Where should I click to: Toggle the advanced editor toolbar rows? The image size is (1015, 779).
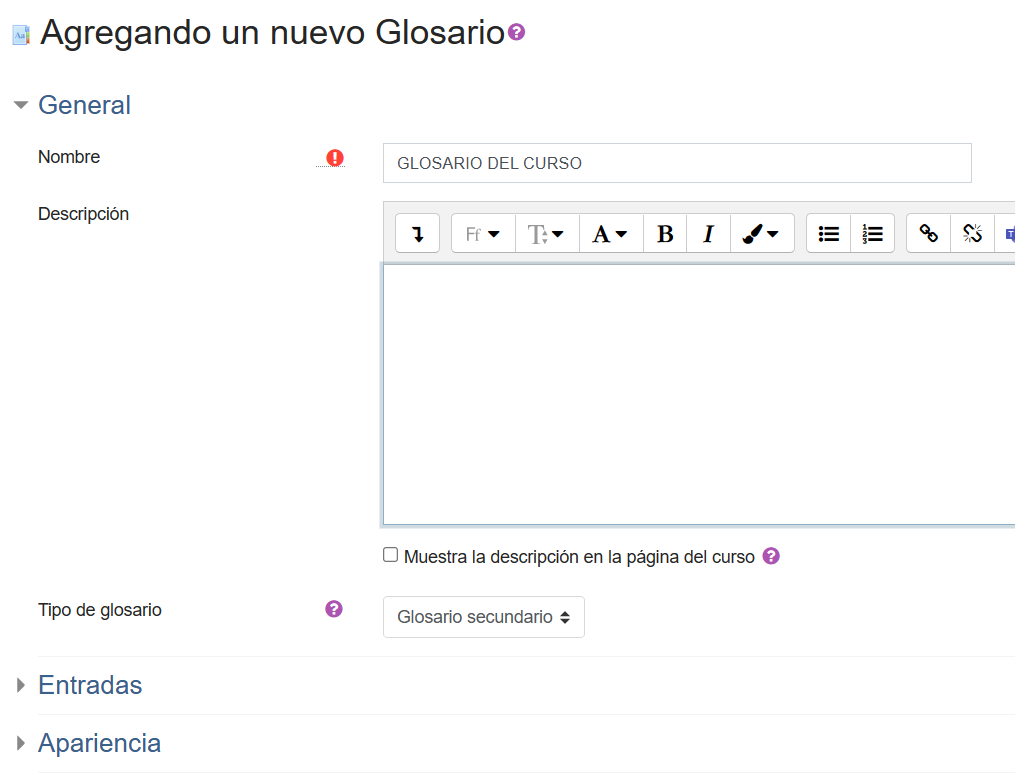[417, 233]
